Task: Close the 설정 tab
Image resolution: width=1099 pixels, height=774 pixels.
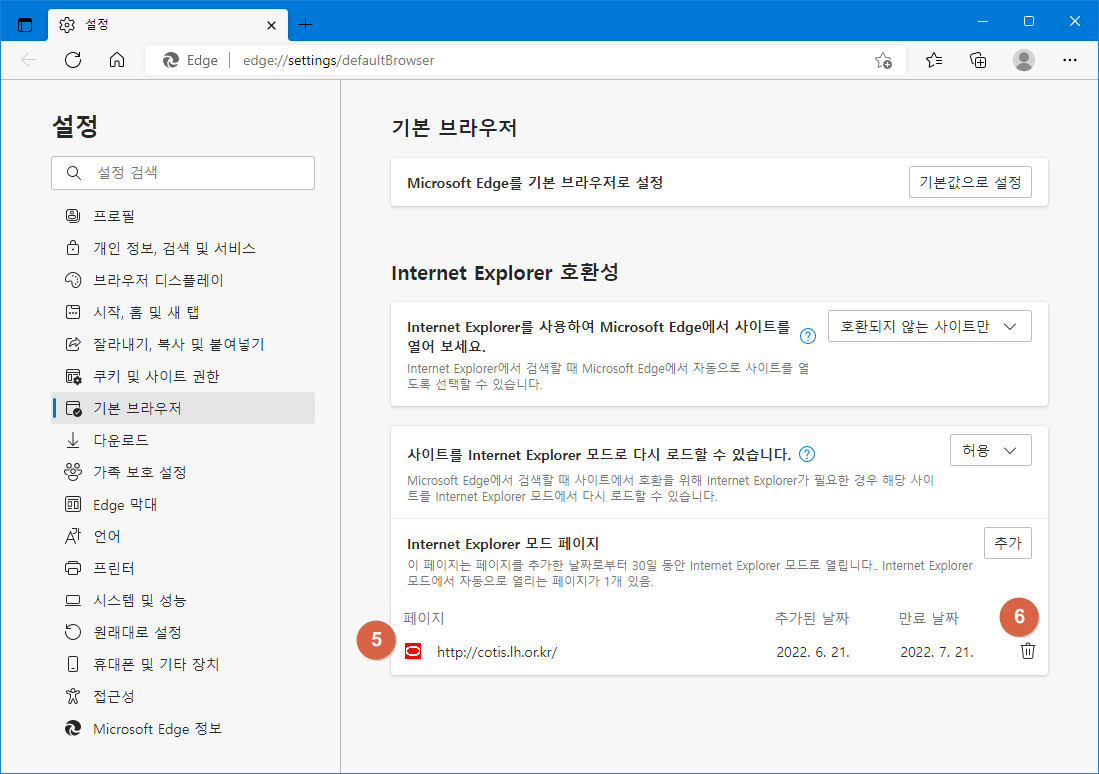Action: pyautogui.click(x=271, y=25)
